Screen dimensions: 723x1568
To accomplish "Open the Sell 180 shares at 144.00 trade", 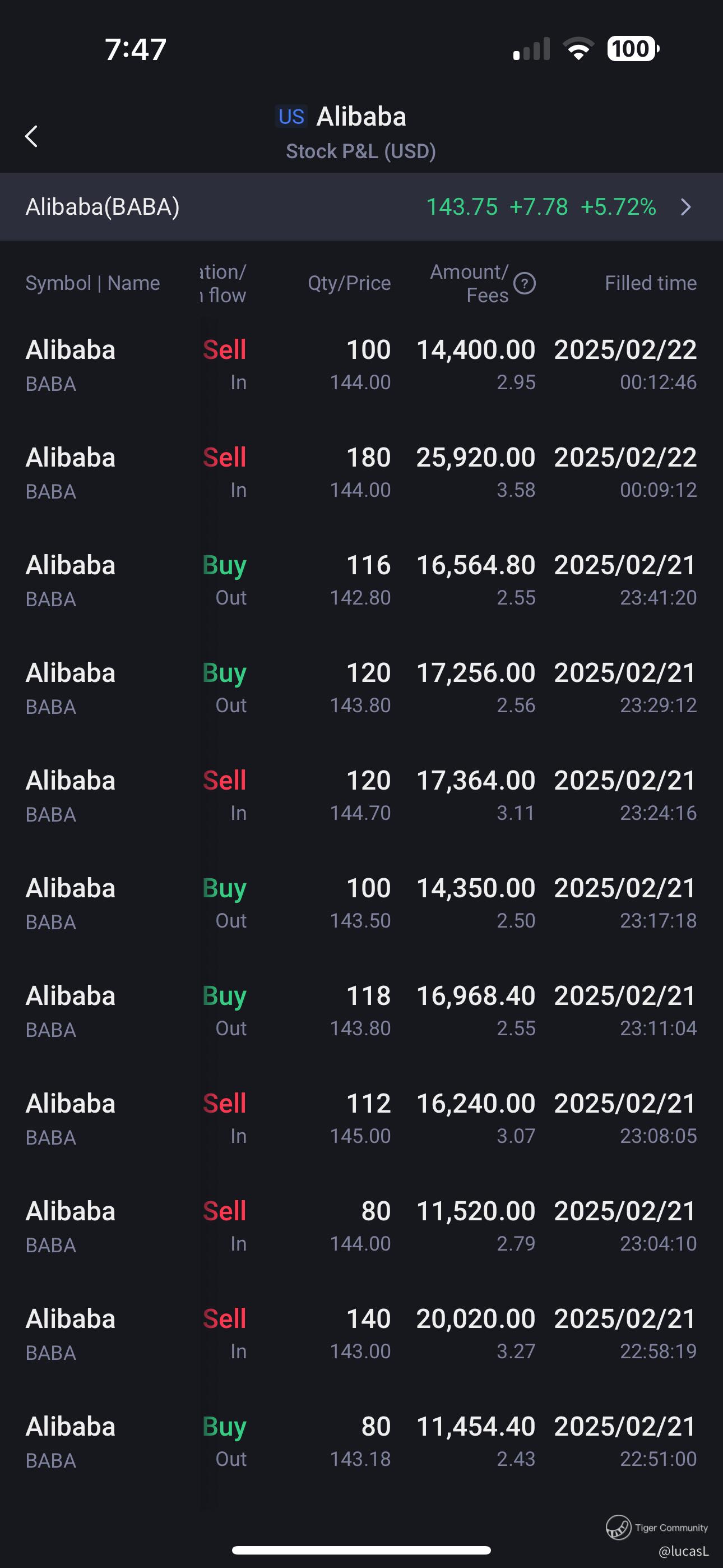I will (x=361, y=473).
